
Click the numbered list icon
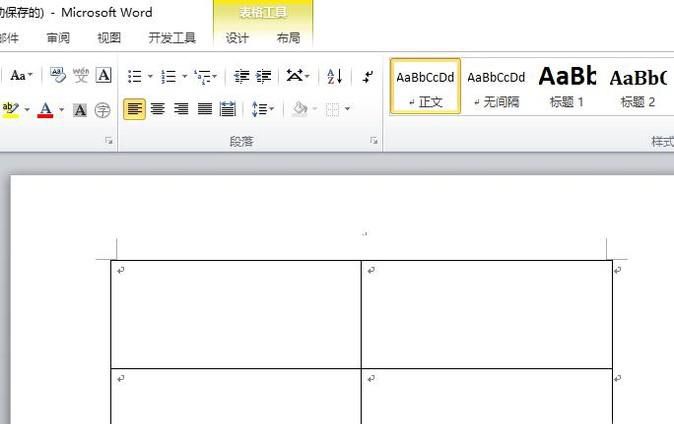[168, 76]
